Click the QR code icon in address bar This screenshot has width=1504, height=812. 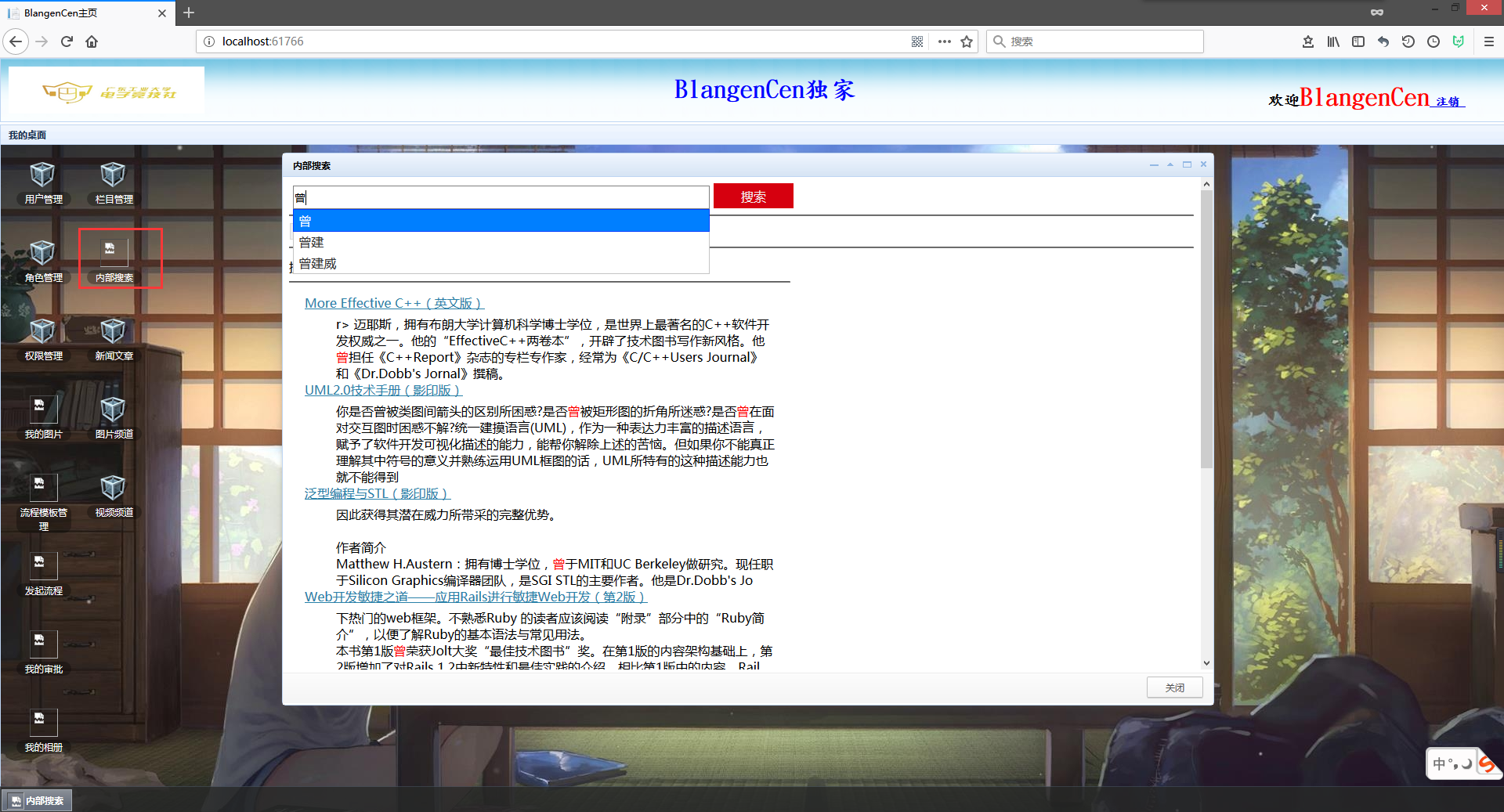tap(917, 42)
